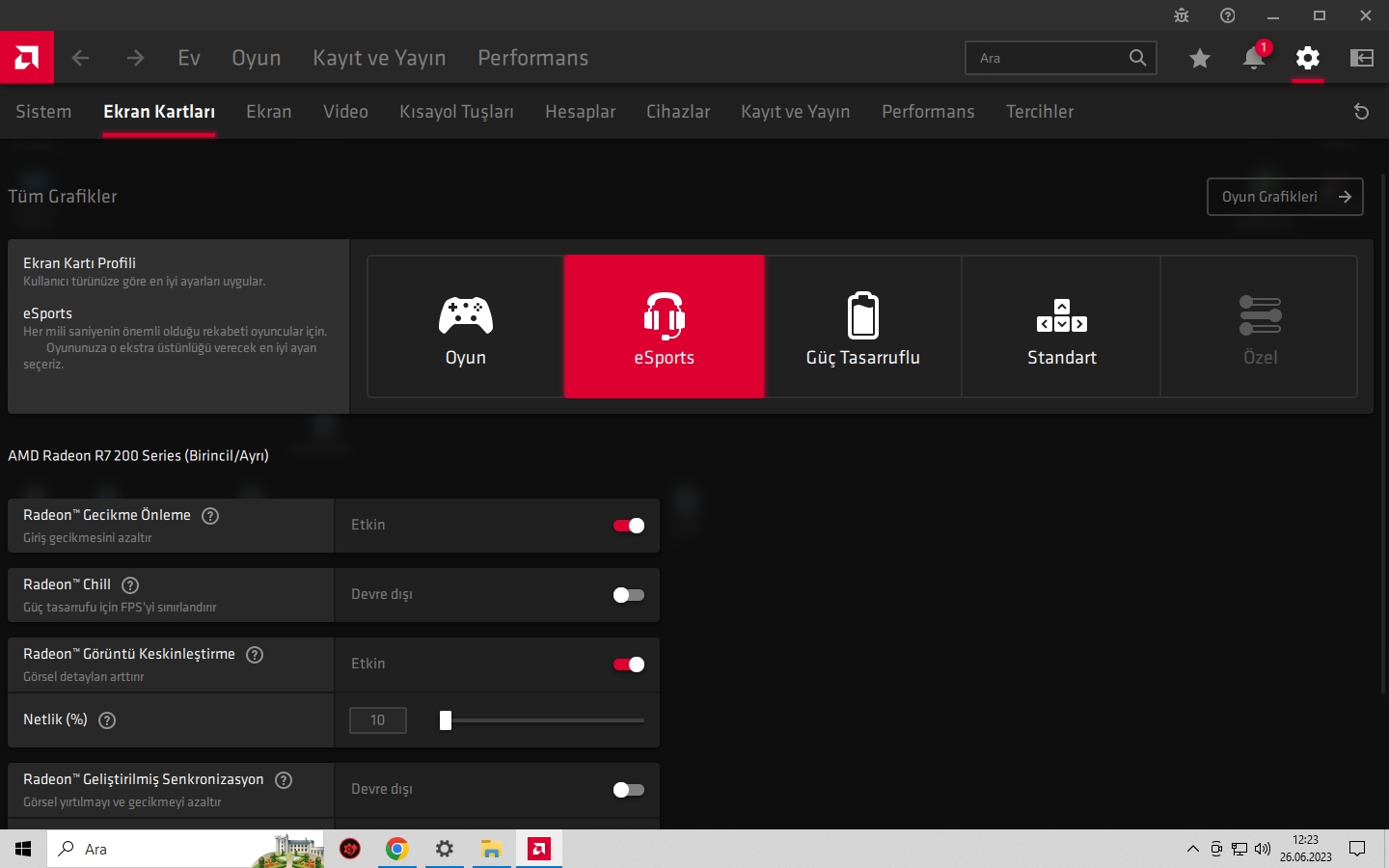Switch to the Video tab

pyautogui.click(x=346, y=112)
